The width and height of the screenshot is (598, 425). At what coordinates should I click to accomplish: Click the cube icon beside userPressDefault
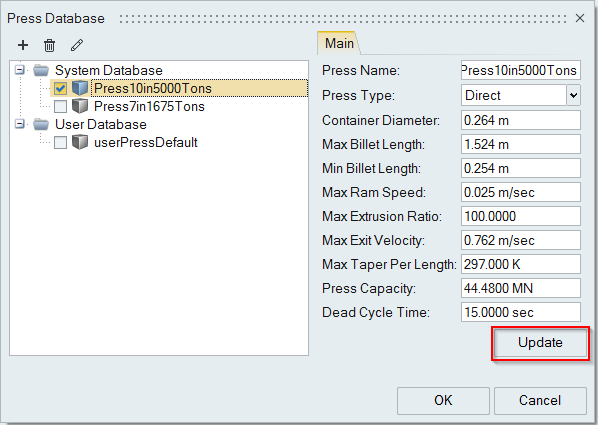point(80,142)
